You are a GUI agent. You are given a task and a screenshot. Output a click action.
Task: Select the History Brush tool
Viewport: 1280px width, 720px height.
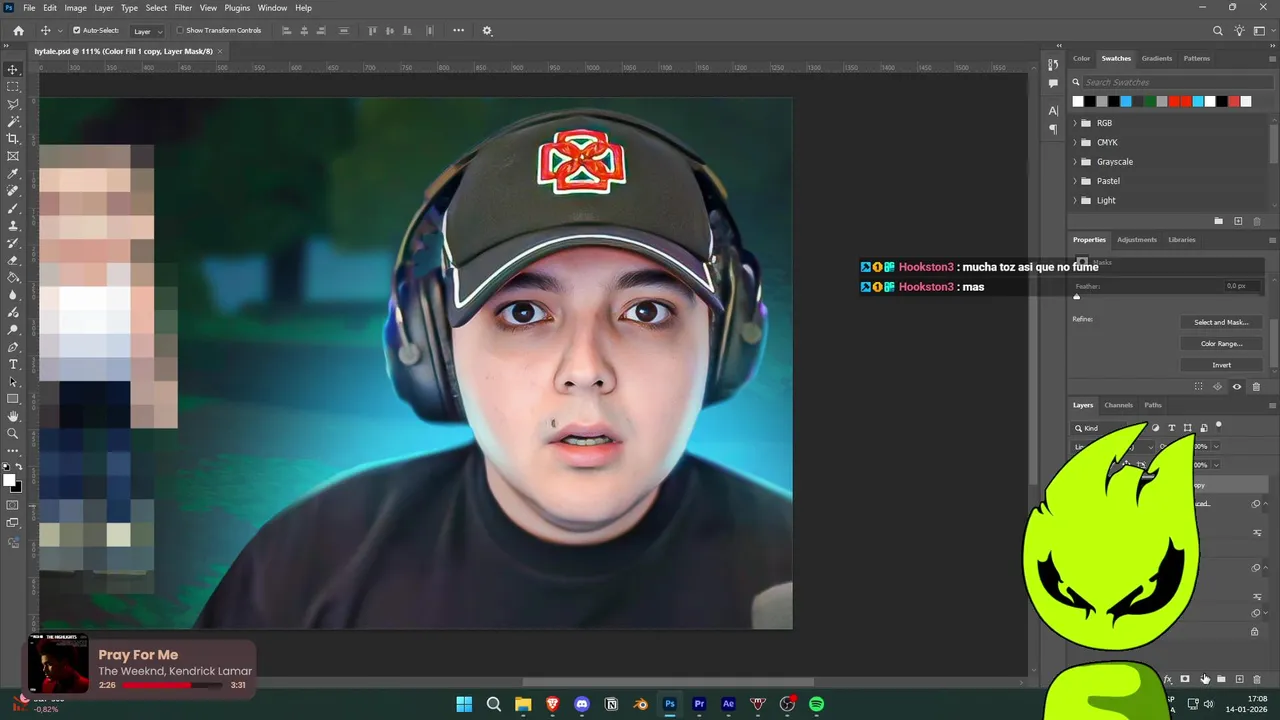point(13,243)
